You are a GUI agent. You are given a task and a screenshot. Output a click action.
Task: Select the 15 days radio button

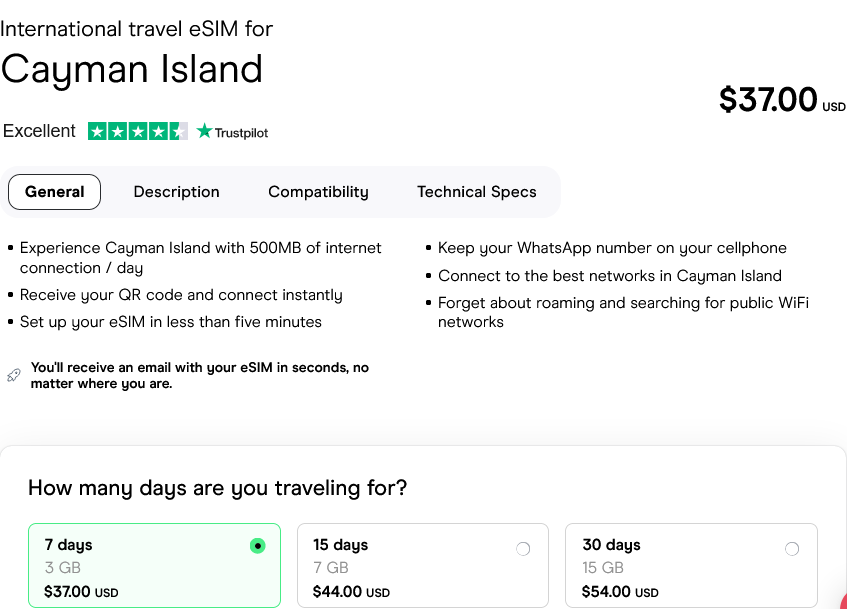[x=523, y=549]
